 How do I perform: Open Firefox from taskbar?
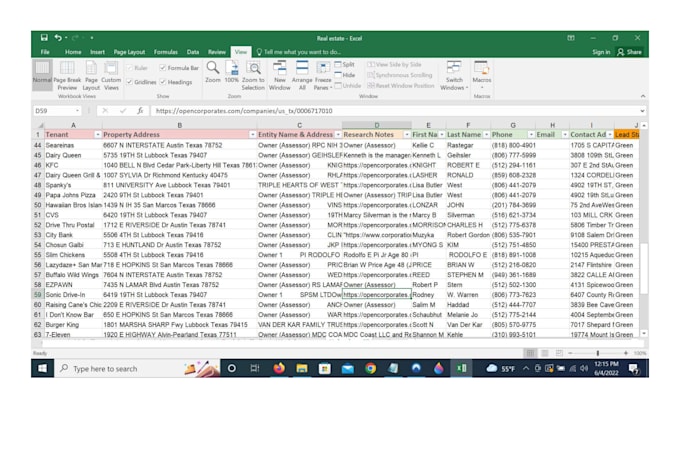279,368
